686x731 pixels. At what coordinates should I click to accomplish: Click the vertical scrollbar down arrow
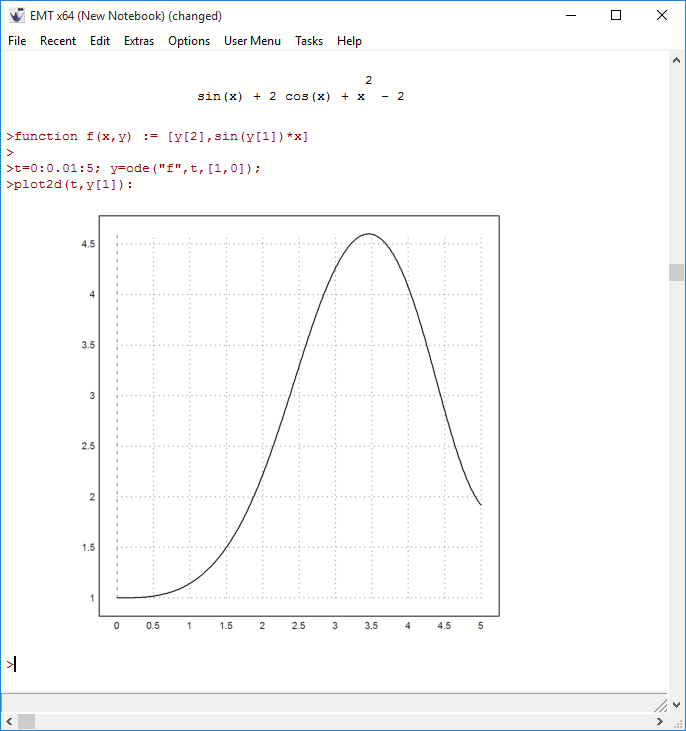[x=676, y=705]
